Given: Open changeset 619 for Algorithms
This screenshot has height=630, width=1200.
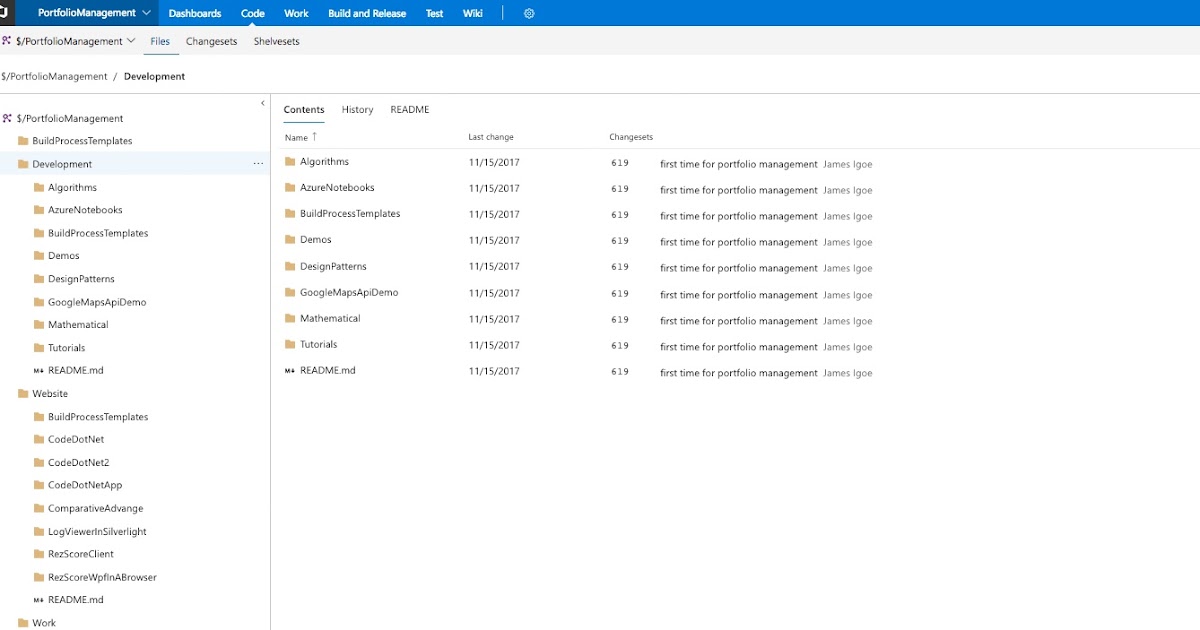Looking at the screenshot, I should coord(620,161).
